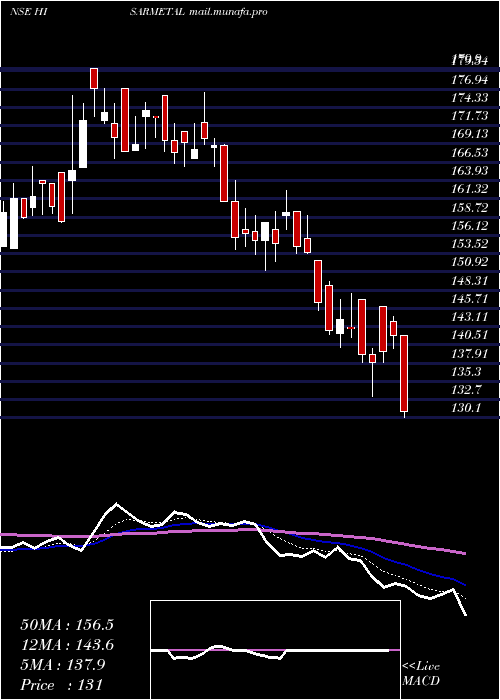This screenshot has height=700, width=500.
Task: Click the 50MA : 156.5 readout
Action: click(67, 625)
